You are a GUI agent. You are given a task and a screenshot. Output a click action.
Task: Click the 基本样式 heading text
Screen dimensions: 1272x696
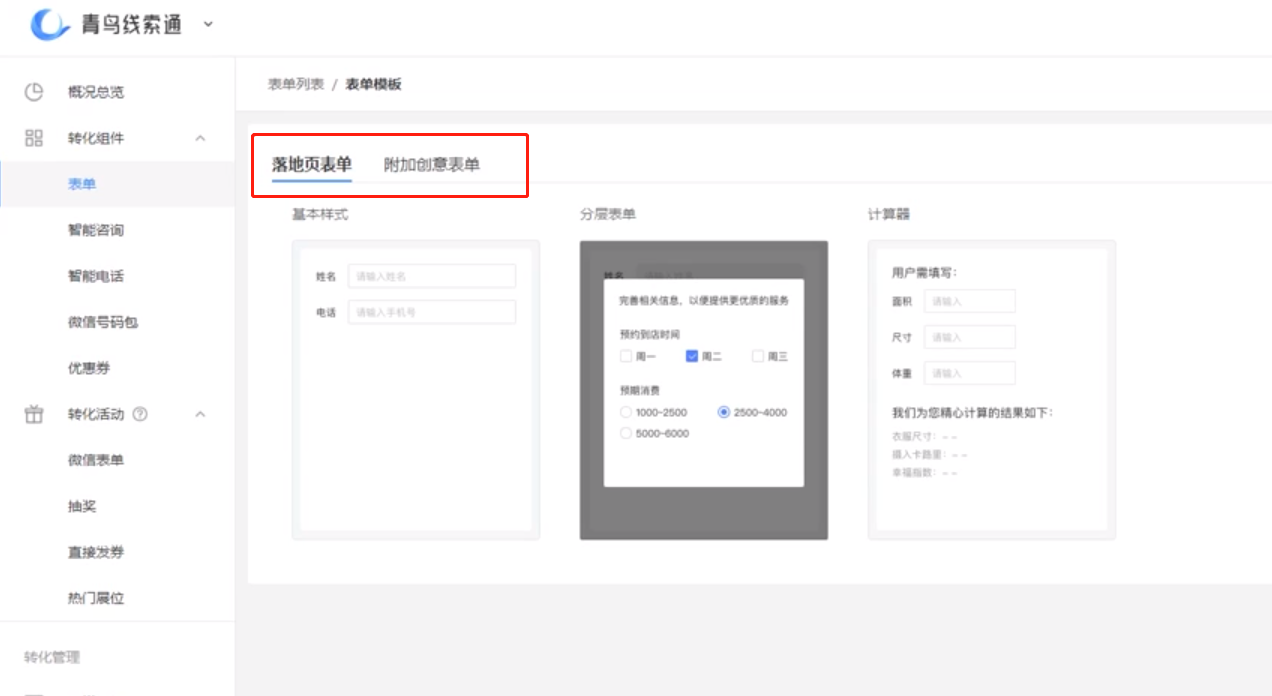tap(320, 214)
